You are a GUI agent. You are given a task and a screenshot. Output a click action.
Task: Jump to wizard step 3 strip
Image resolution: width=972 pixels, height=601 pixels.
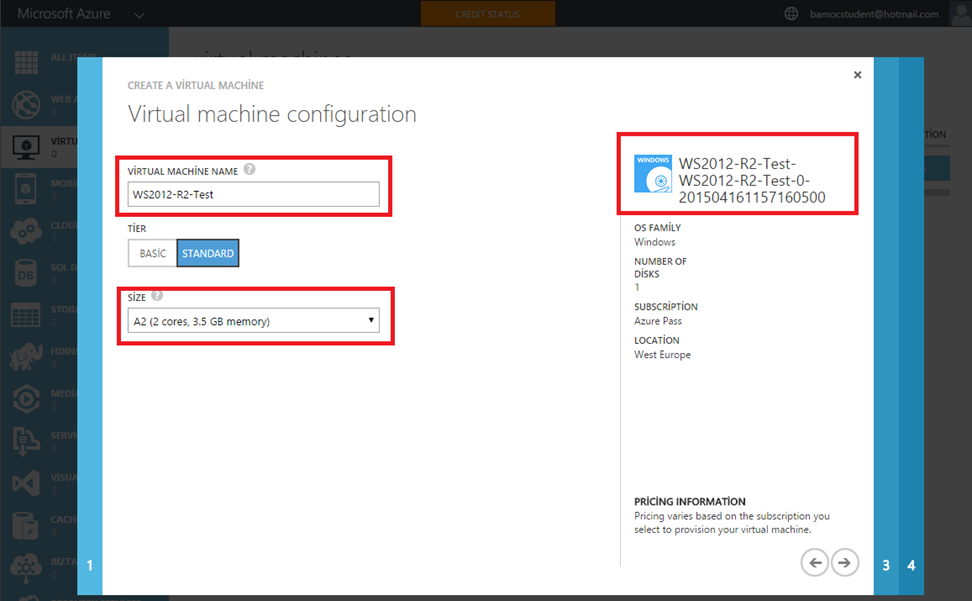click(x=886, y=326)
